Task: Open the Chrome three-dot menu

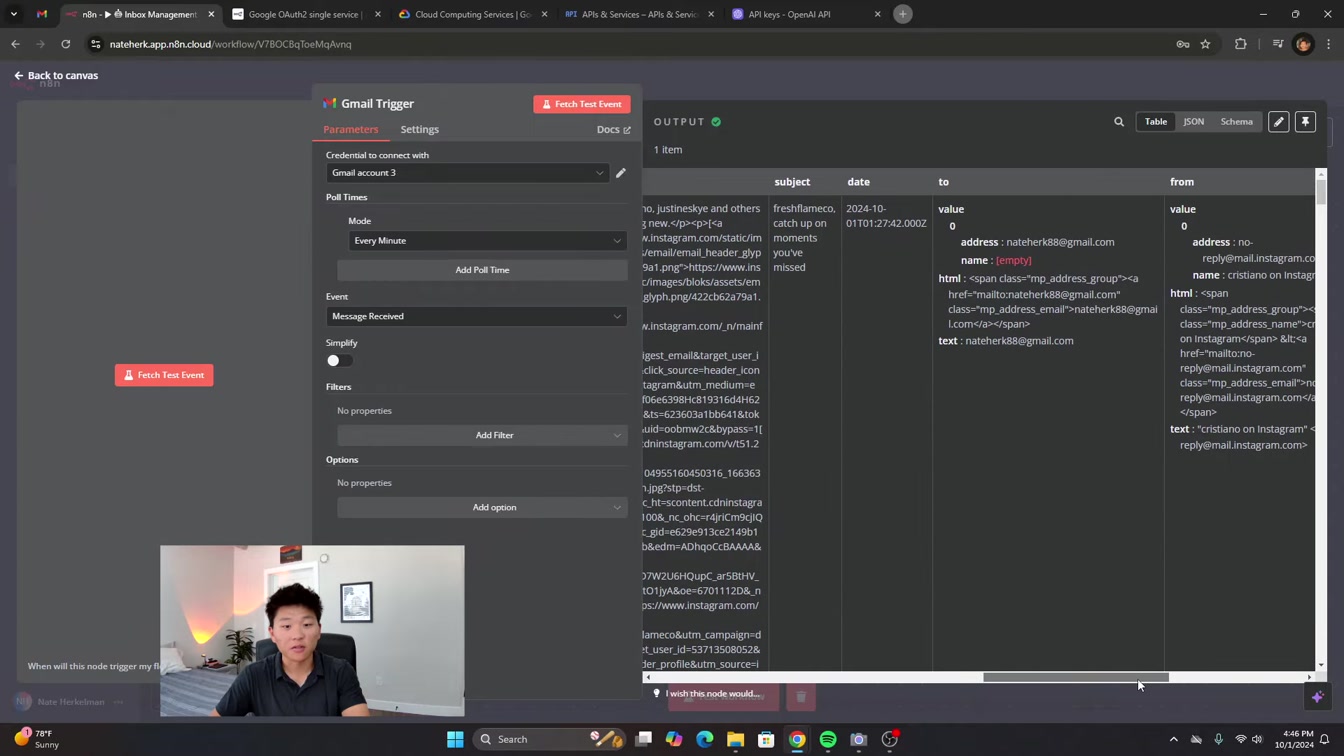Action: tap(1328, 44)
